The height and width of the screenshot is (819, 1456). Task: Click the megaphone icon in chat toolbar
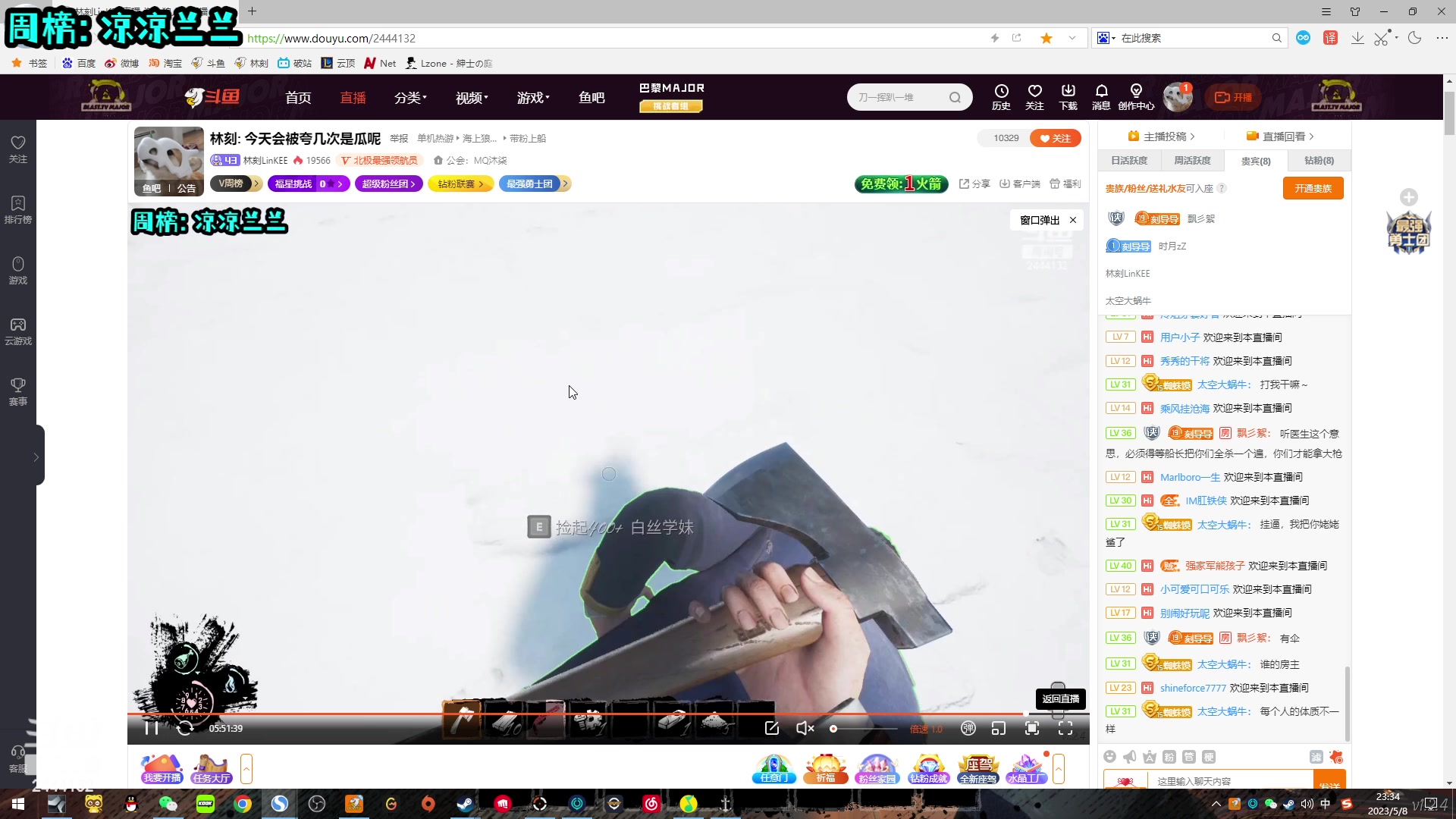coord(1130,757)
